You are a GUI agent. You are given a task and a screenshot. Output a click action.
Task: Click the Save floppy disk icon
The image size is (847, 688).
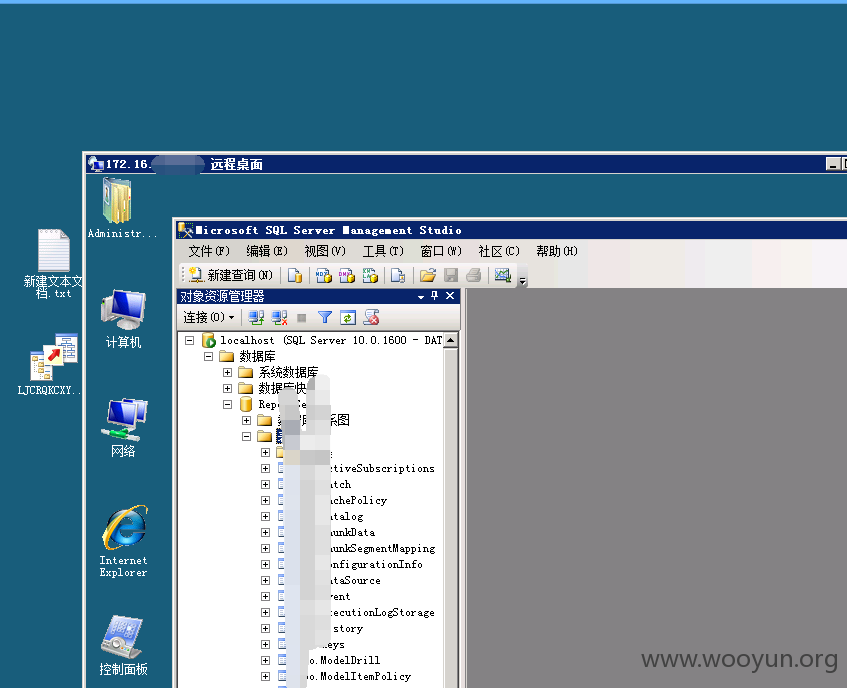pos(451,275)
